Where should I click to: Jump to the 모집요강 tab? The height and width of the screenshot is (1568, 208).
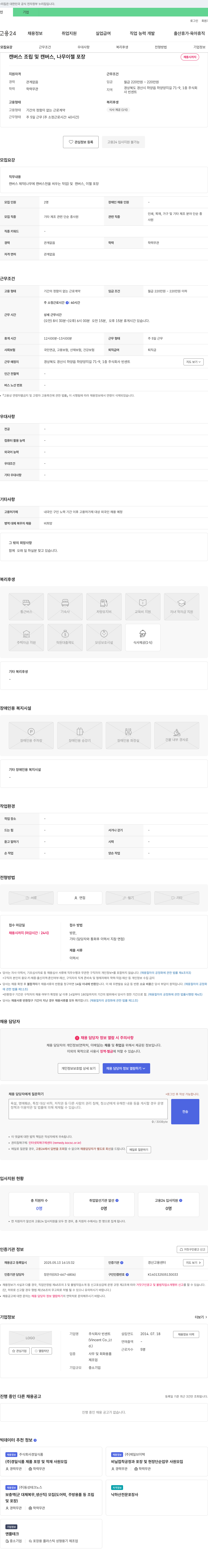coord(6,47)
